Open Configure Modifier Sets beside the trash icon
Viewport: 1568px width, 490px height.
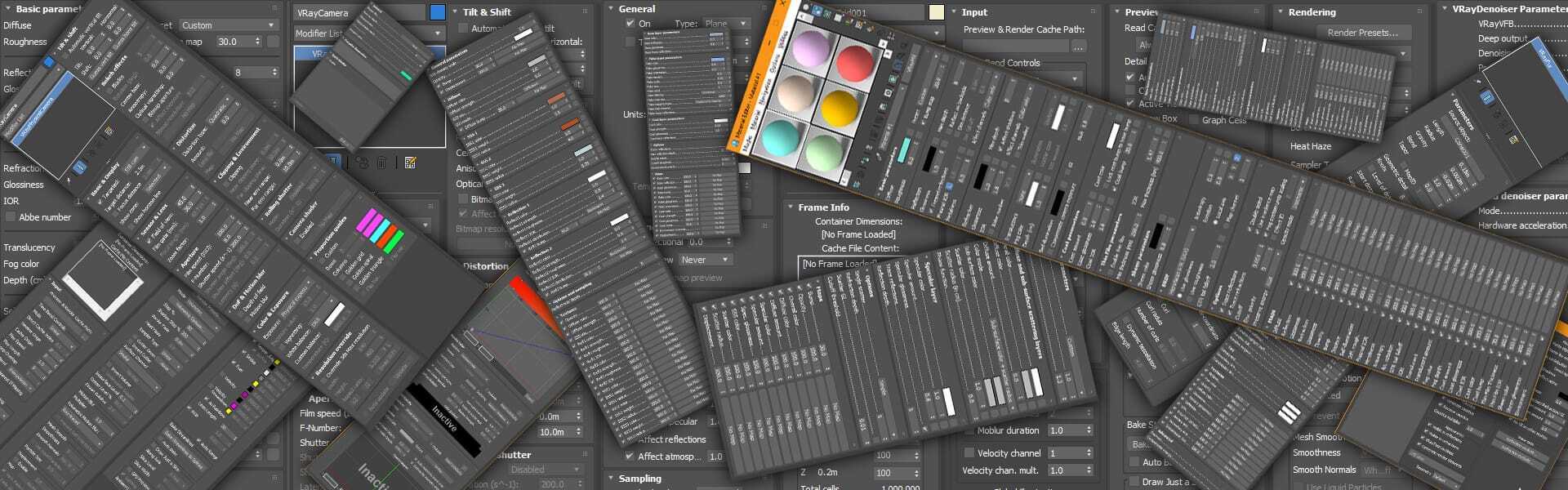410,163
